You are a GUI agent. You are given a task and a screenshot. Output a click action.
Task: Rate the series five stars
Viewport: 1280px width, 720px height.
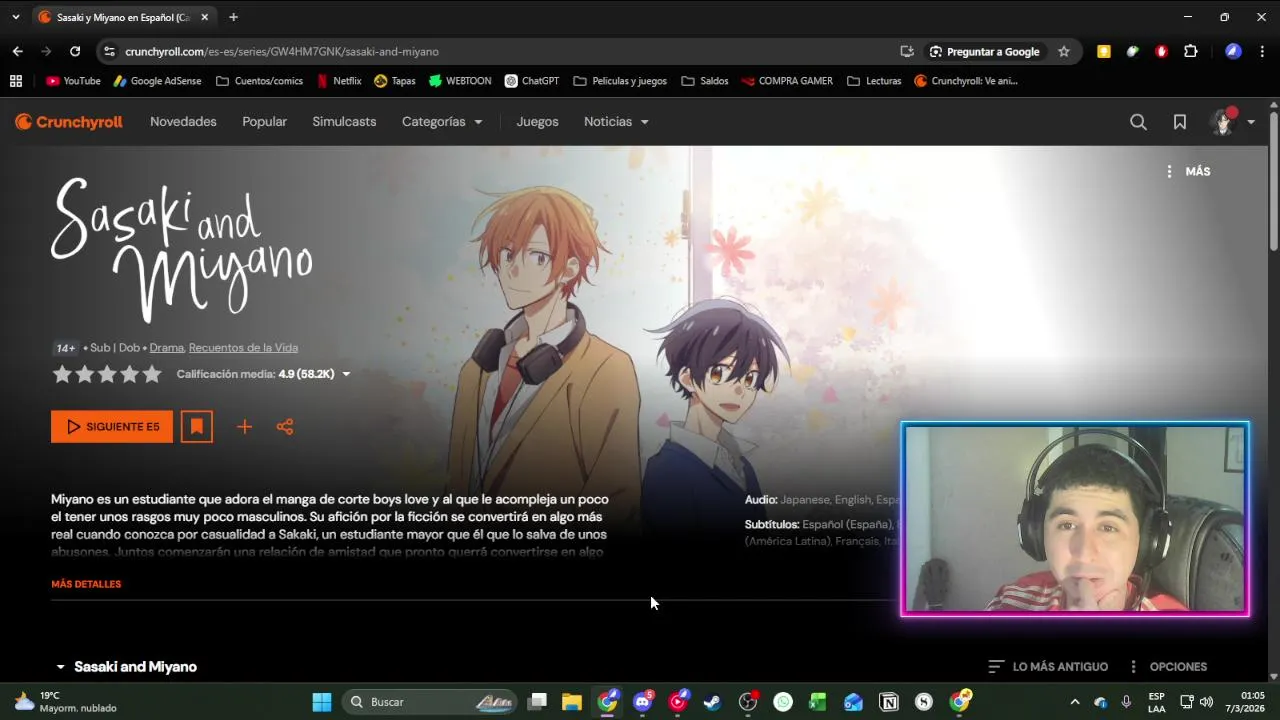(x=152, y=374)
